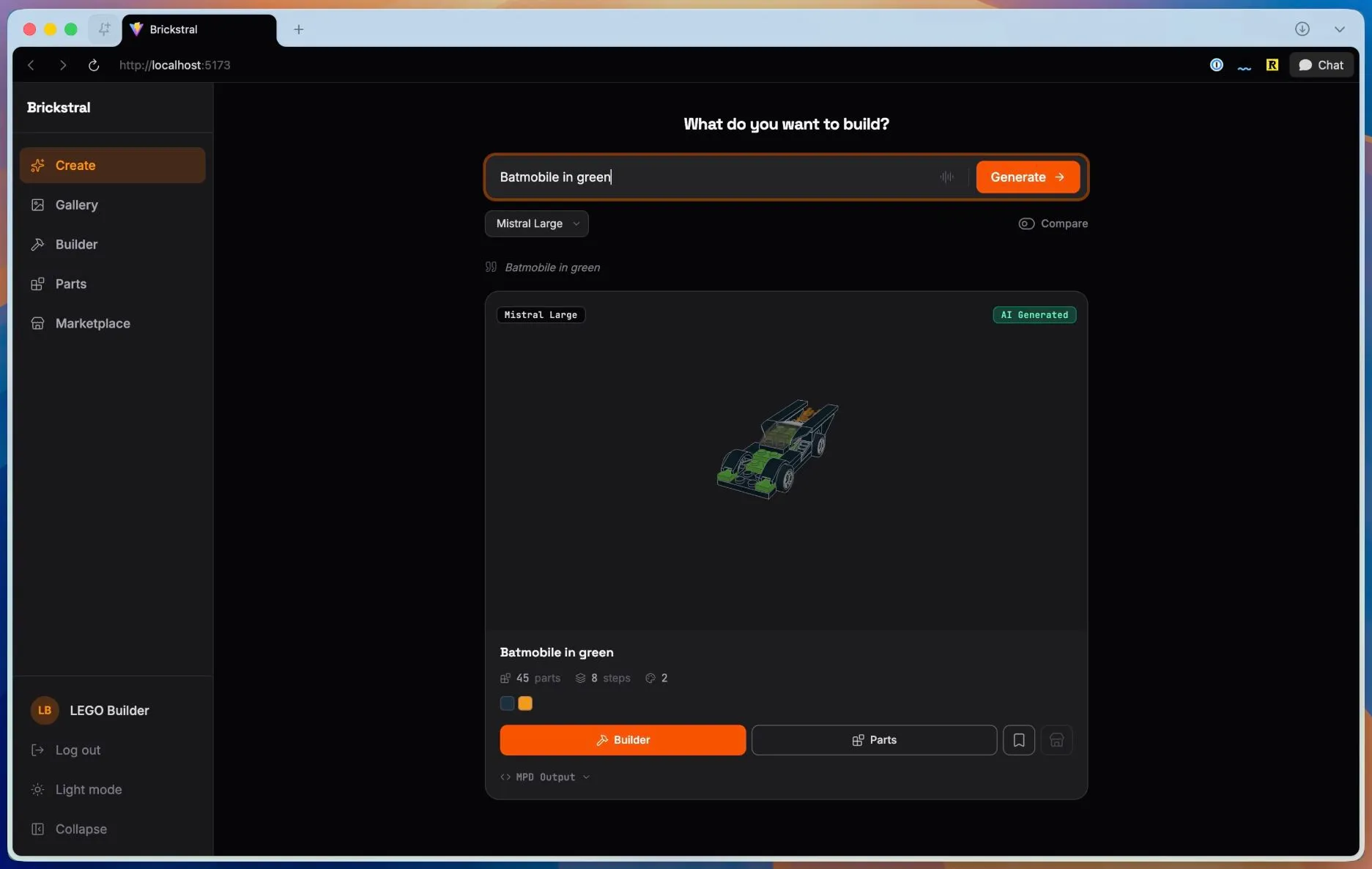Expand the MPD Output section
Screen dimensions: 1372x869
(x=545, y=777)
